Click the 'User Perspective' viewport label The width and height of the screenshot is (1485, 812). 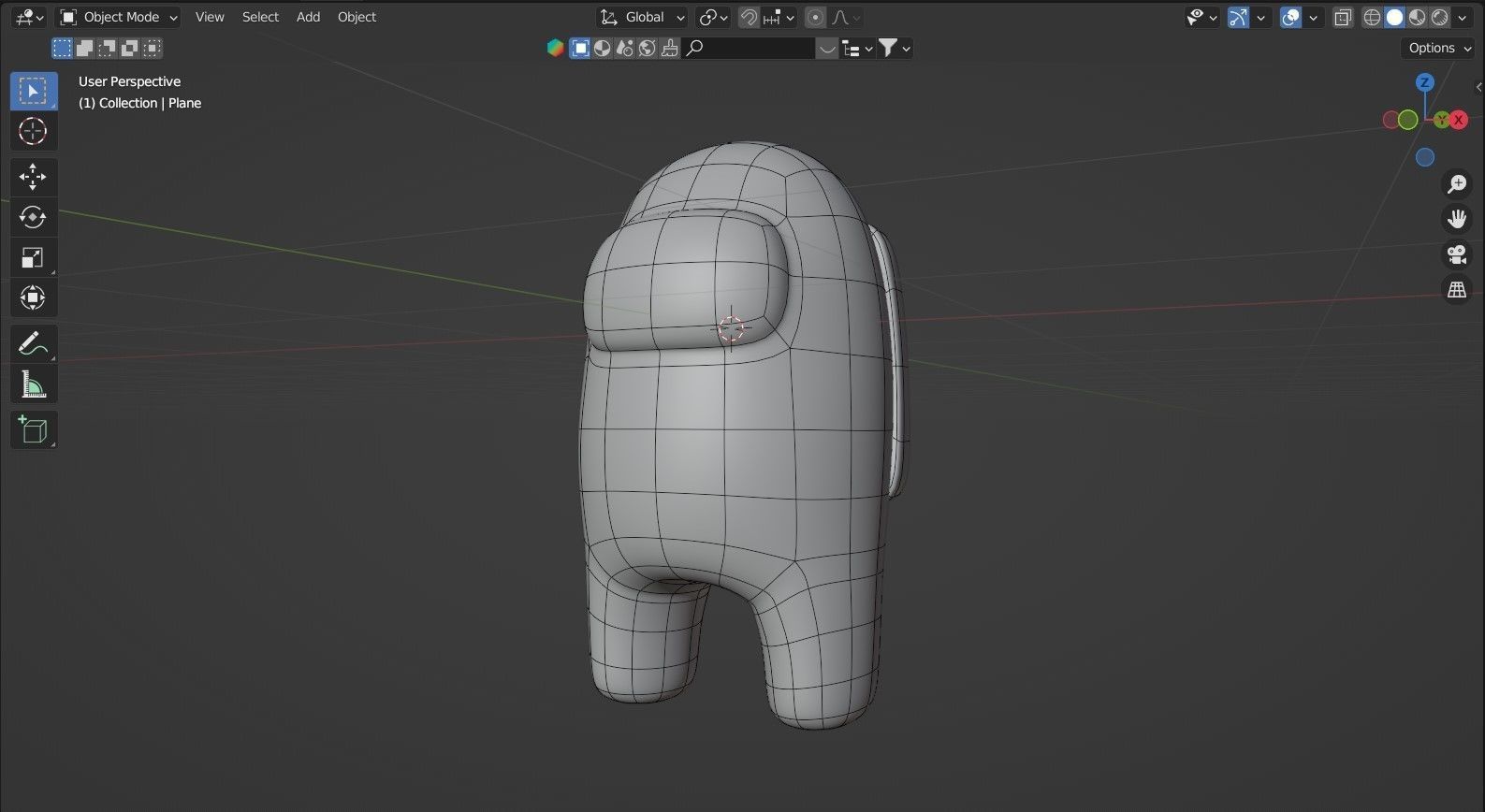129,81
